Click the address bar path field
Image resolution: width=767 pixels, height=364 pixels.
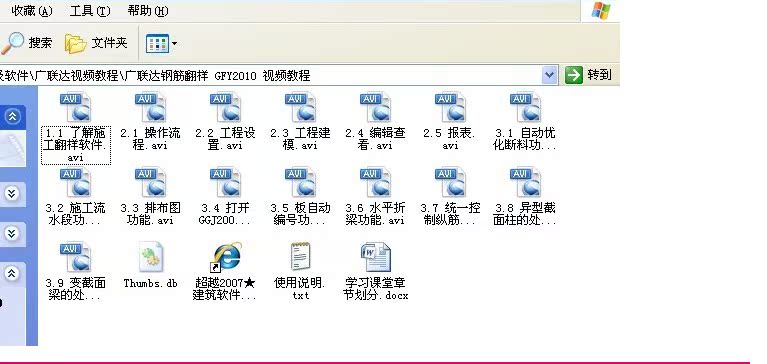[271, 75]
